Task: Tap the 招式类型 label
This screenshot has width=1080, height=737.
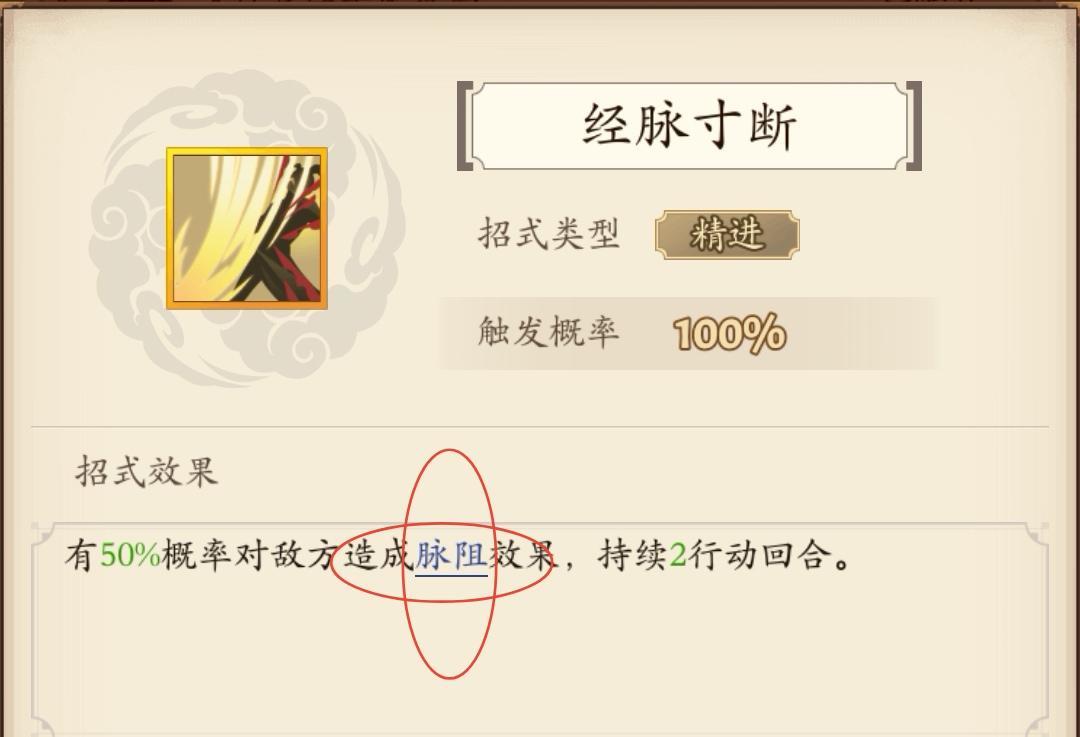Action: point(549,233)
